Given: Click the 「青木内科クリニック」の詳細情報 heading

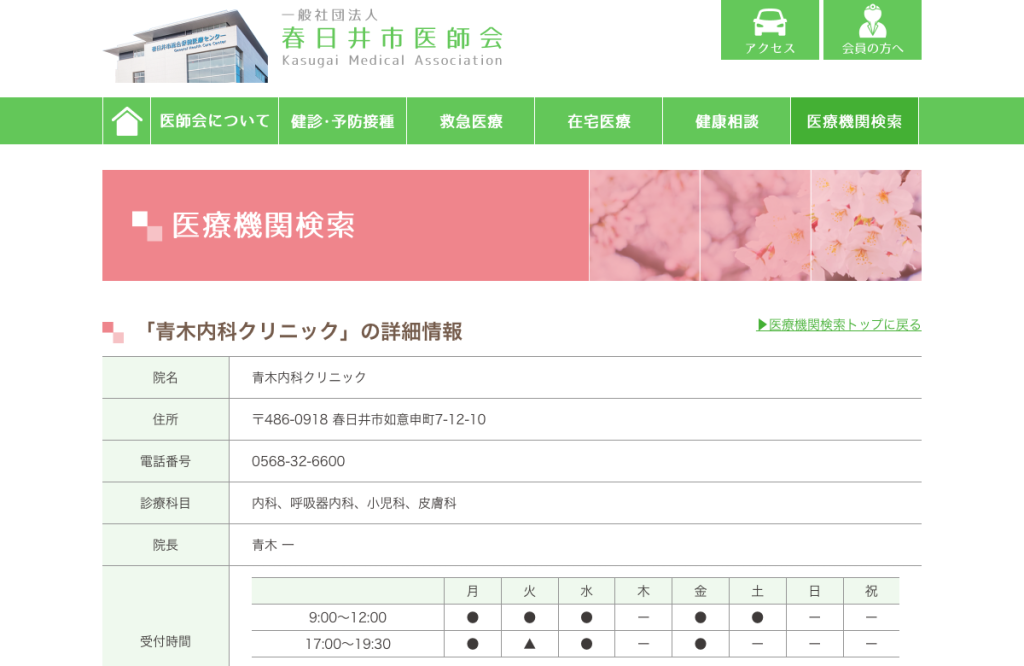Looking at the screenshot, I should click(302, 331).
